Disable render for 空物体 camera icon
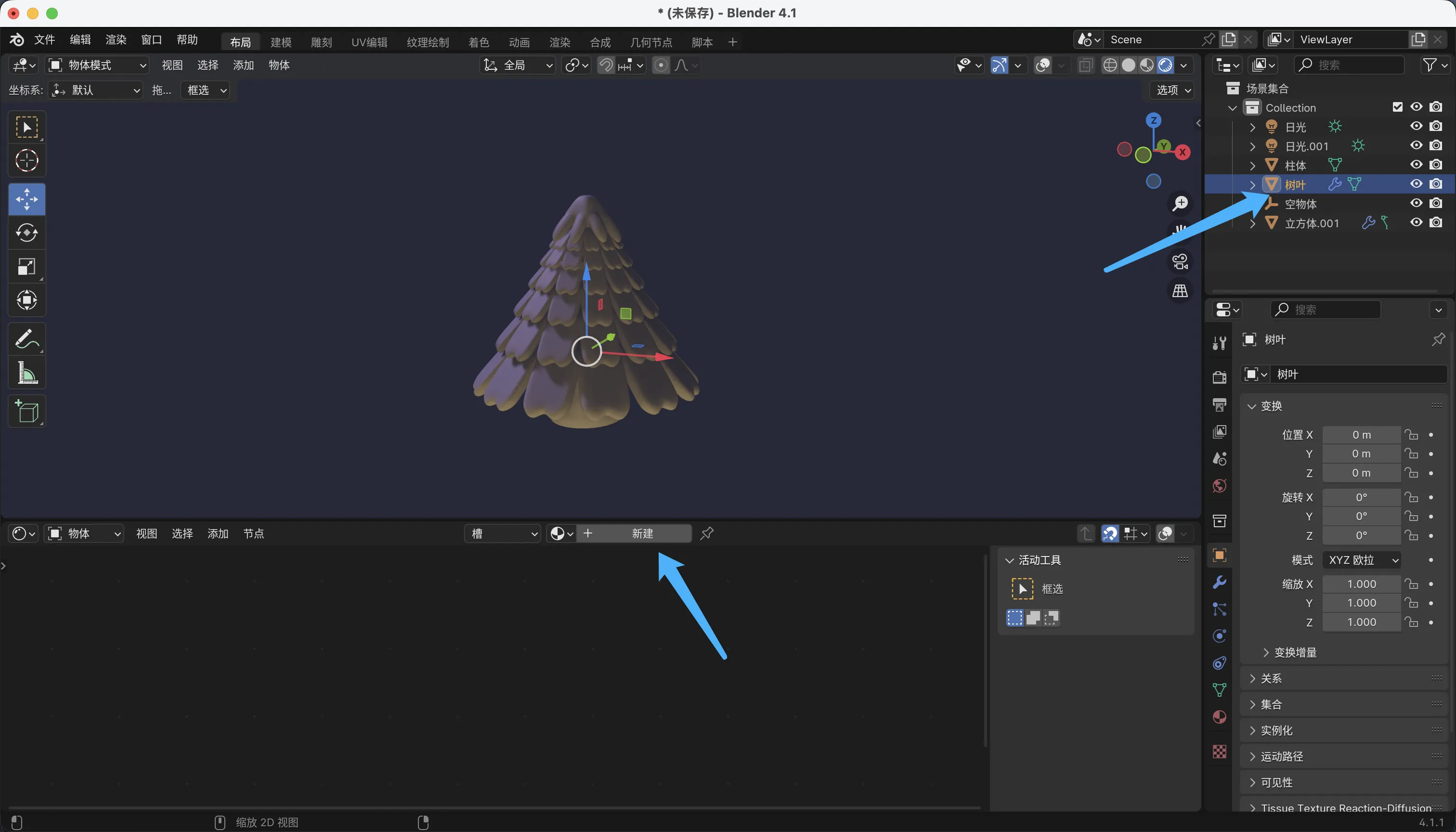1456x832 pixels. click(1436, 204)
